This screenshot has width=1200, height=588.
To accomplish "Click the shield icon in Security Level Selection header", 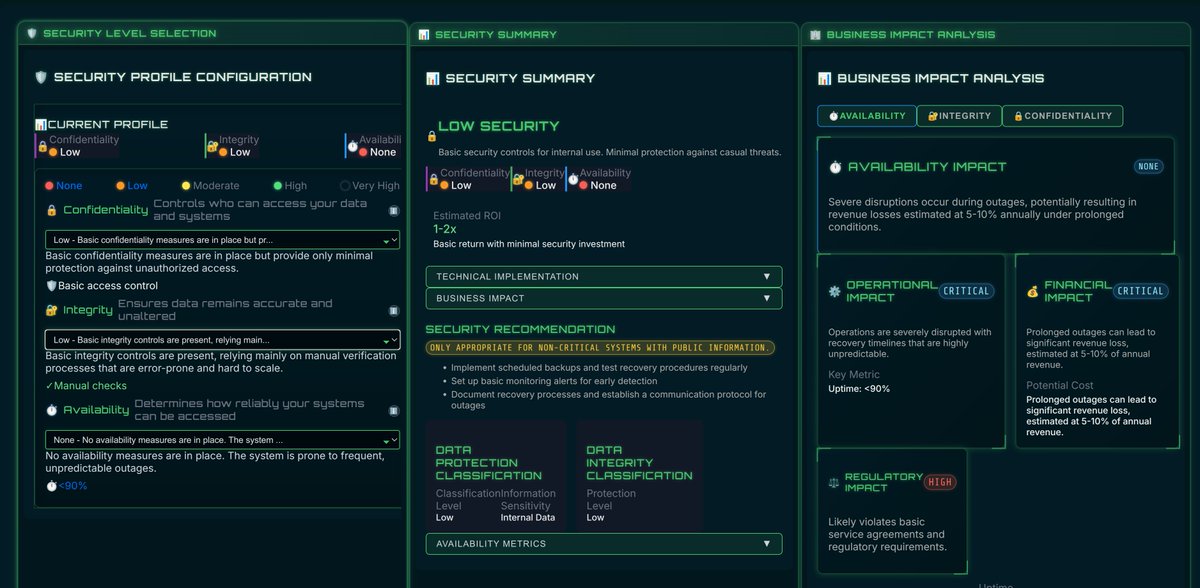I will click(x=31, y=34).
